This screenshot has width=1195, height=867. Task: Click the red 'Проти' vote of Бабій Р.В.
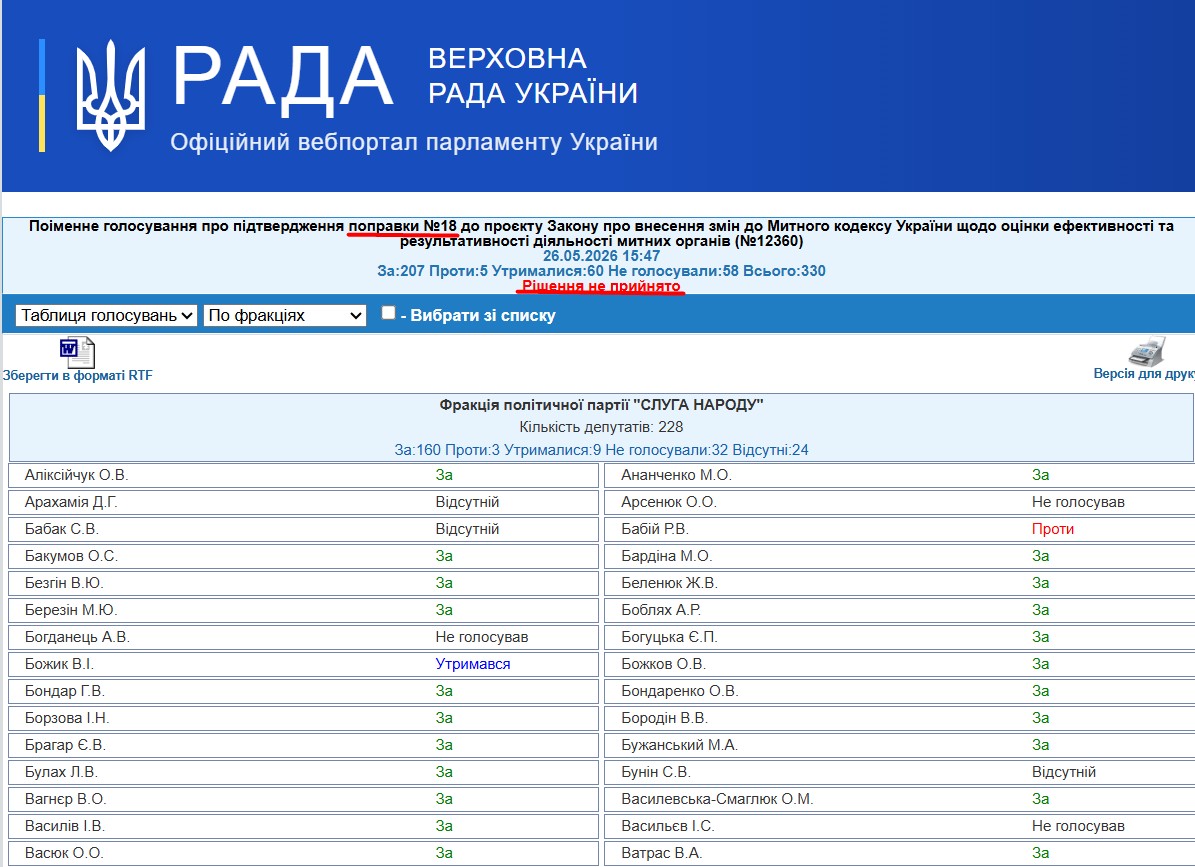pyautogui.click(x=1052, y=529)
